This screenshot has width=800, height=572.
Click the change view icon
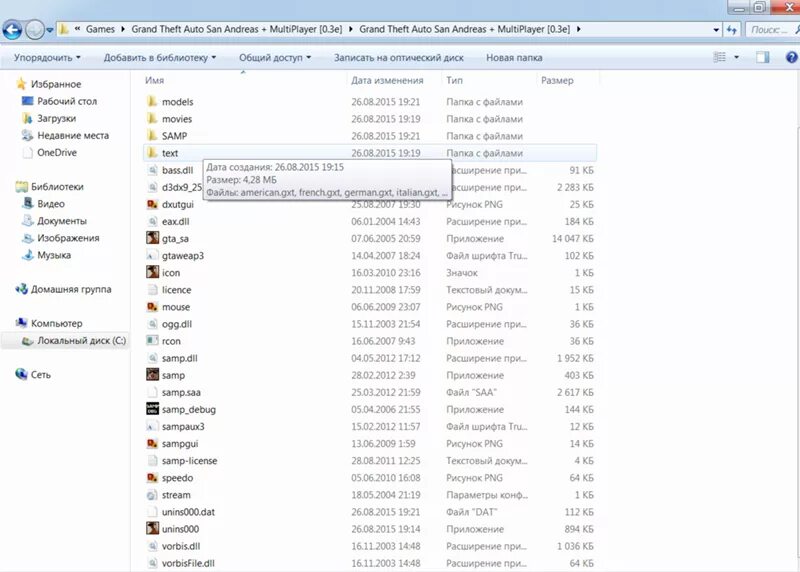point(719,57)
